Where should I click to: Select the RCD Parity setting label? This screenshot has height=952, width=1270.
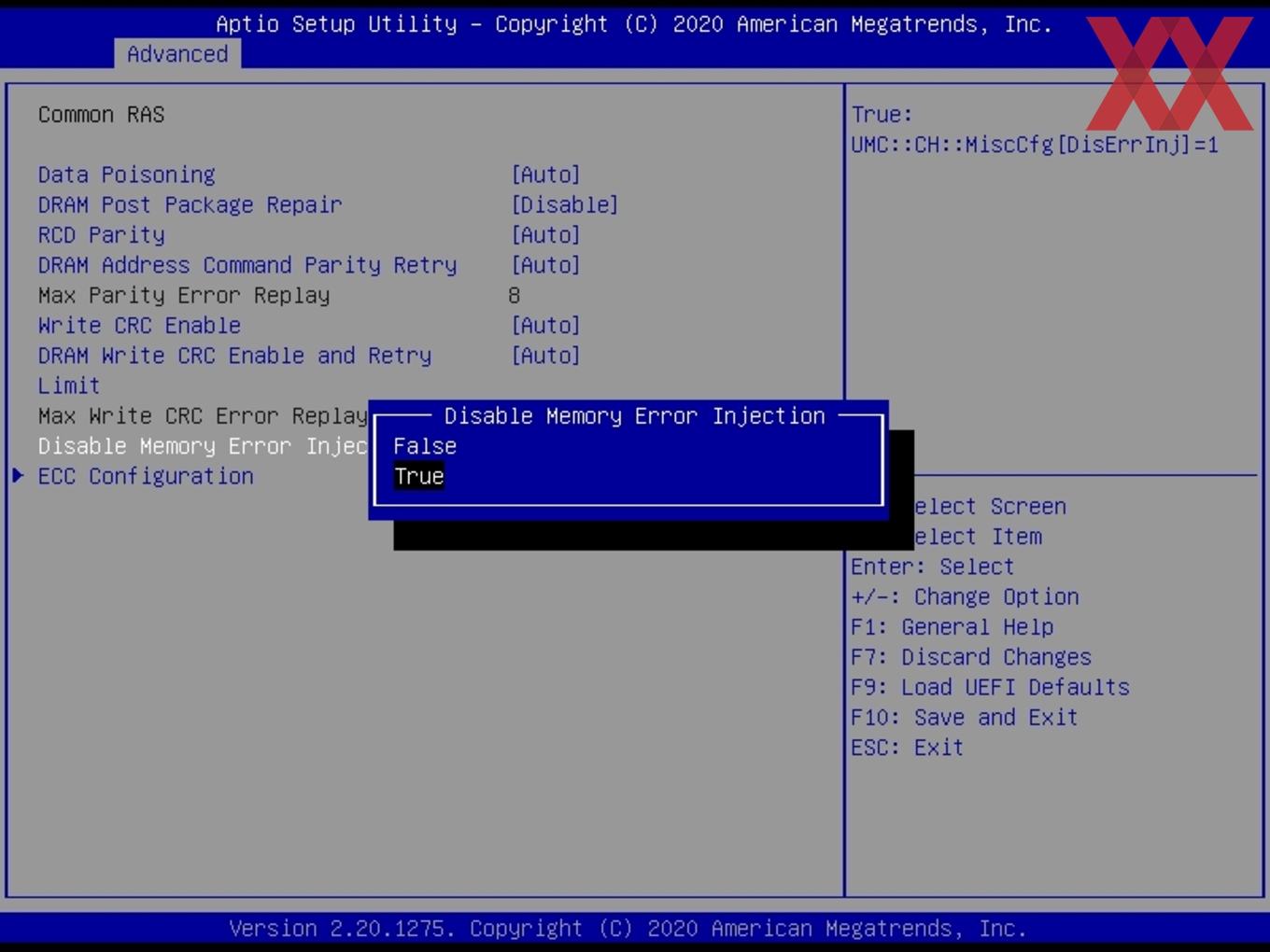tap(101, 234)
